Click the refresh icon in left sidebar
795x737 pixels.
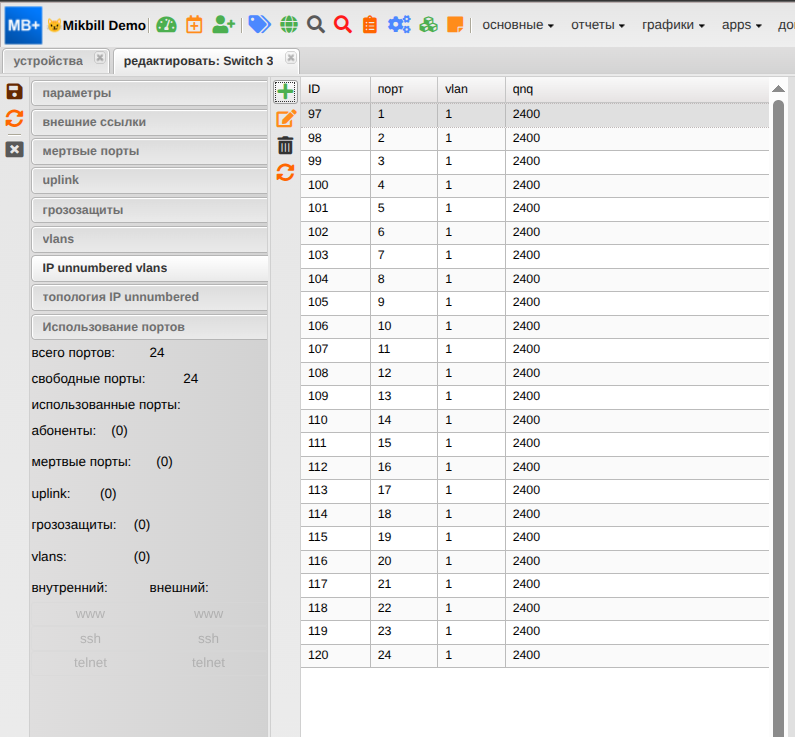pyautogui.click(x=14, y=119)
